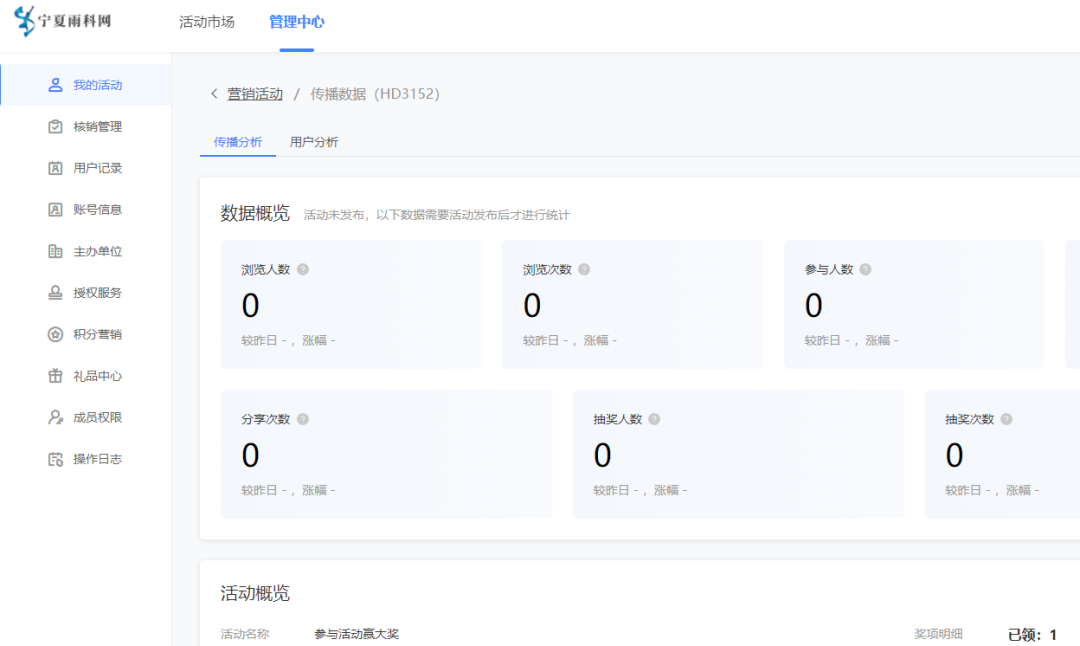
Task: Click help icon beside 抽奖次数
Action: tap(1006, 419)
